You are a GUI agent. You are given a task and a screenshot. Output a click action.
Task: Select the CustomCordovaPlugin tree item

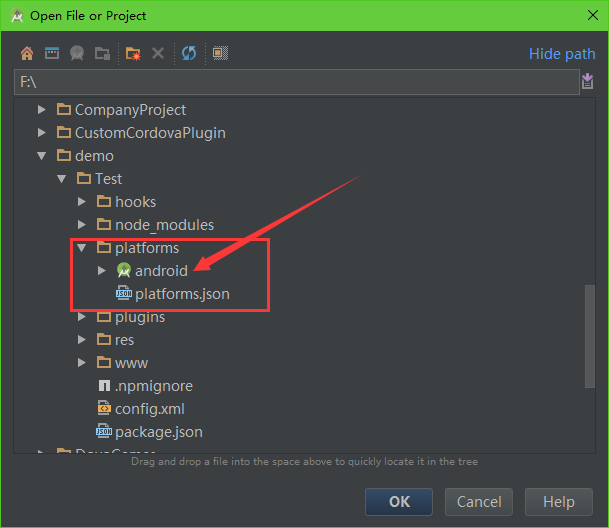point(150,133)
